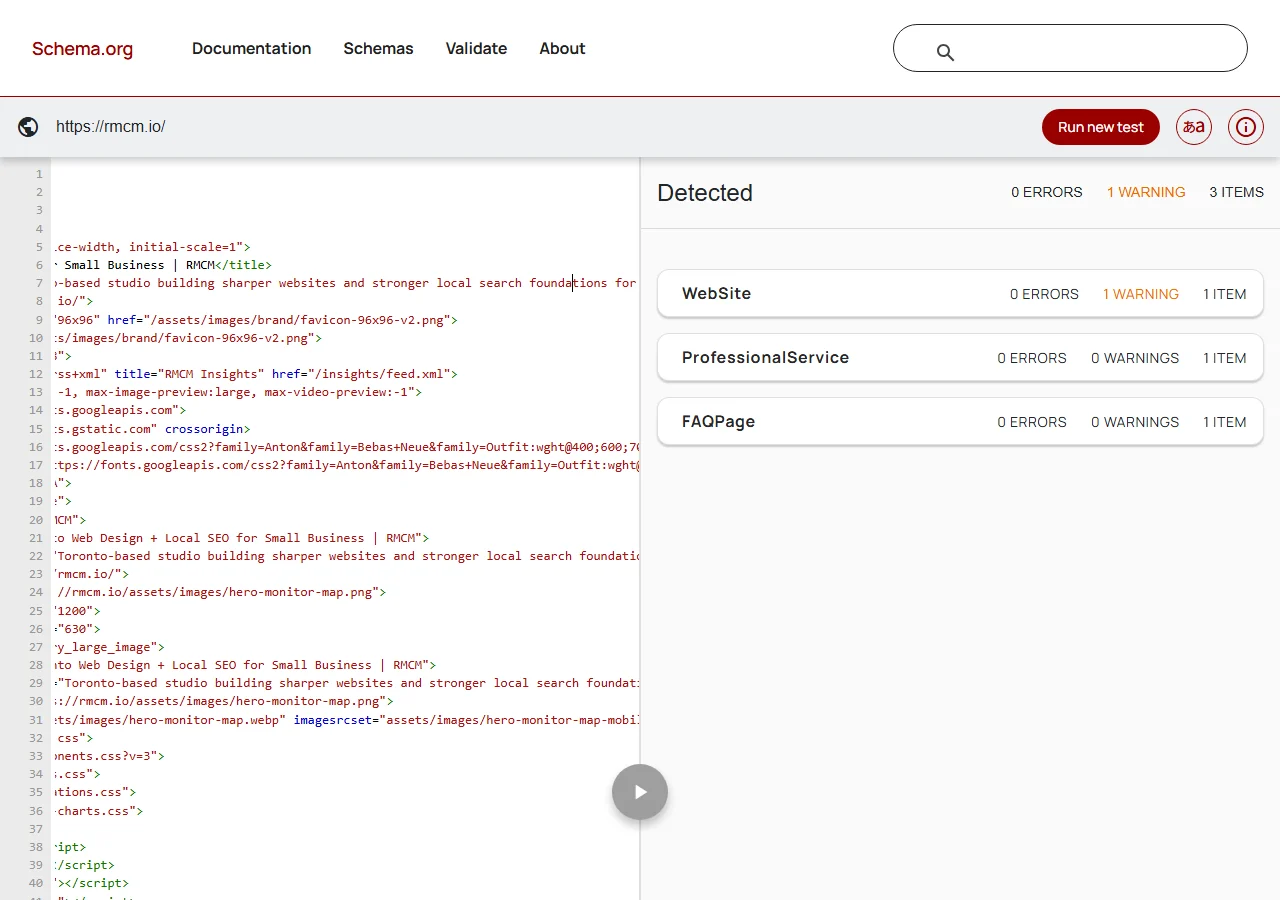The height and width of the screenshot is (900, 1280).
Task: Click the search magnifier icon
Action: click(945, 53)
